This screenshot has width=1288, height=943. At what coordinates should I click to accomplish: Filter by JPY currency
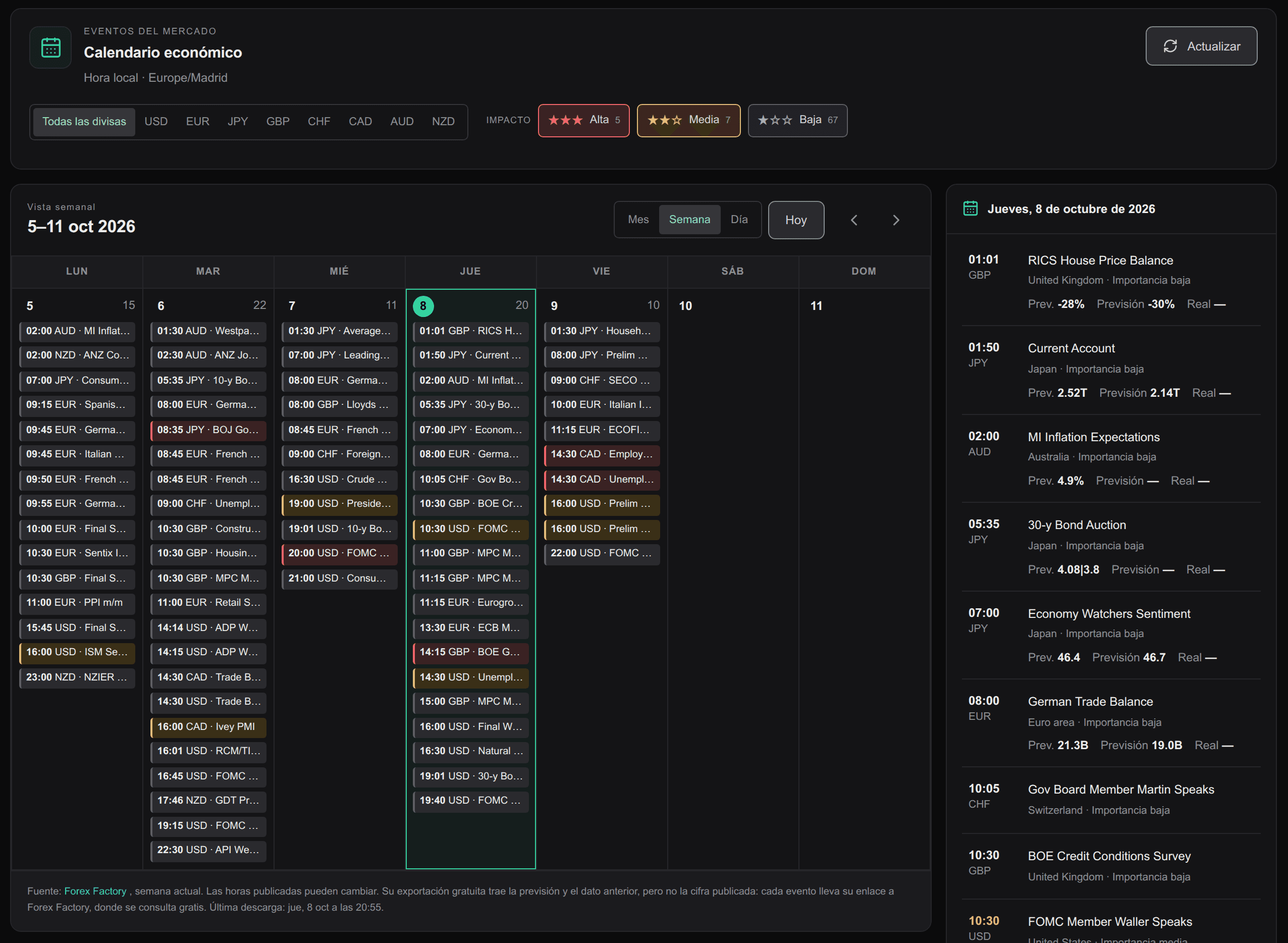[237, 122]
